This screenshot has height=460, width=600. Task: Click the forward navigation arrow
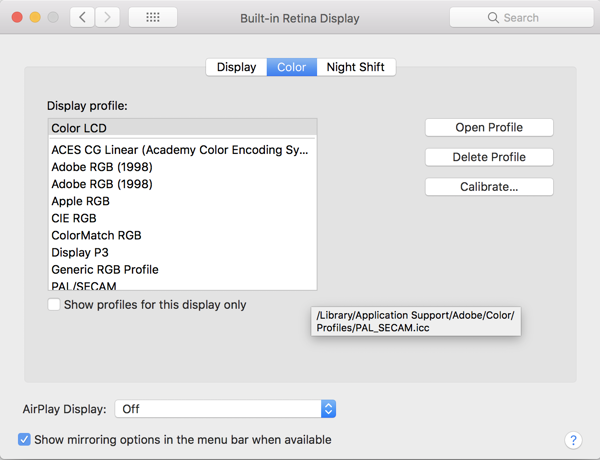pos(108,18)
